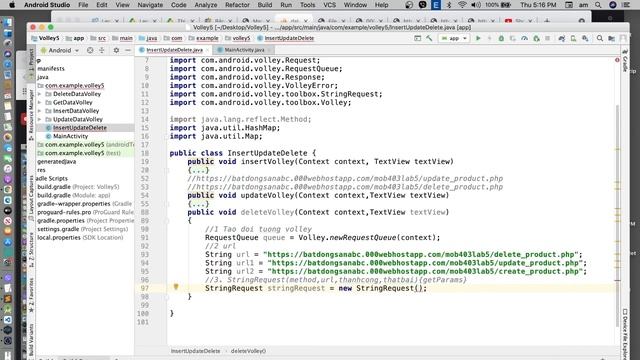The height and width of the screenshot is (360, 640).
Task: Click the yellow intention lightbulb on line 97
Action: (x=176, y=287)
